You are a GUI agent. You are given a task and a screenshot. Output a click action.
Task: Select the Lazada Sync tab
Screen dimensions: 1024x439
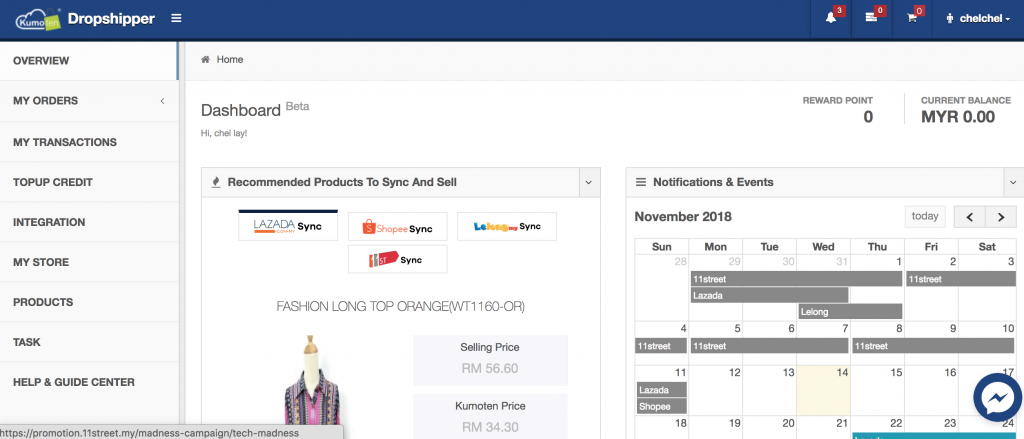[288, 225]
